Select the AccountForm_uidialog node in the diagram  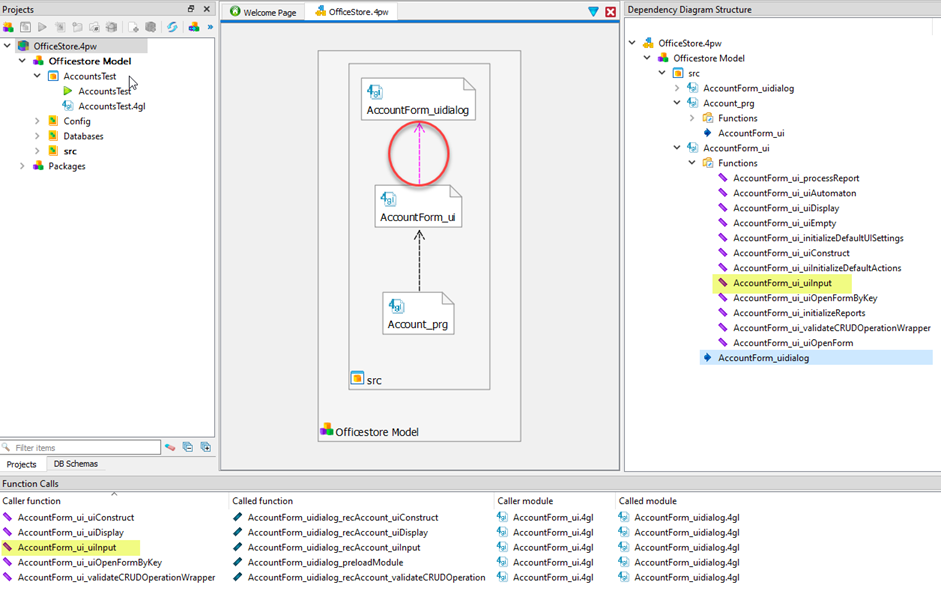coord(417,97)
